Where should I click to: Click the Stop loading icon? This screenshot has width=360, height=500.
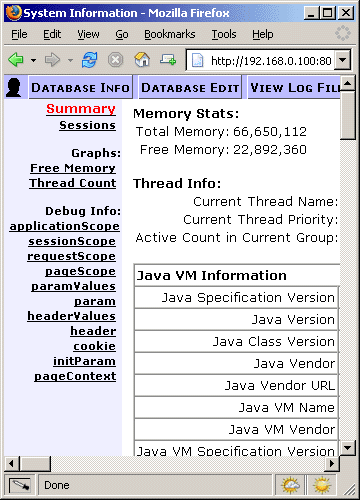pyautogui.click(x=115, y=60)
